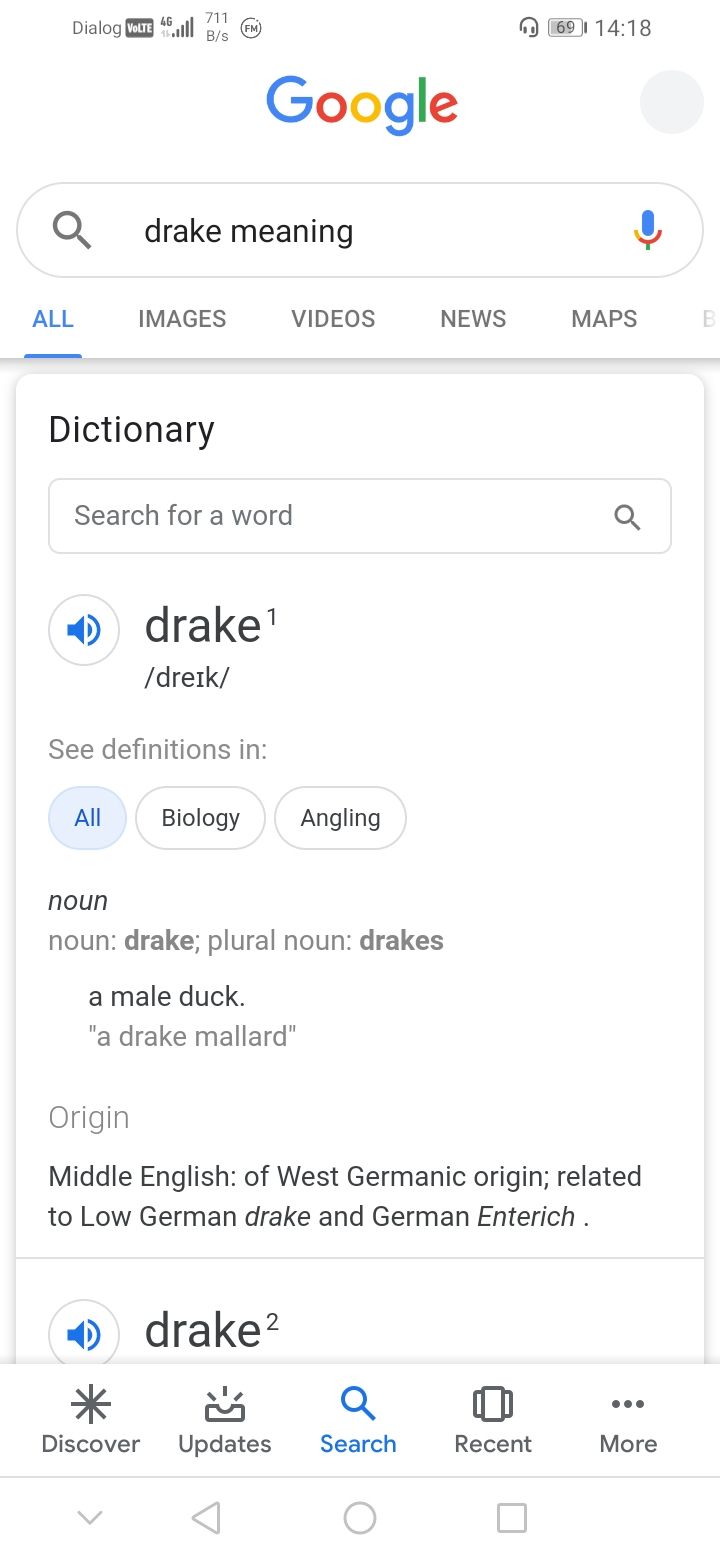Play pronunciation audio for drake¹
720x1560 pixels.
[84, 630]
